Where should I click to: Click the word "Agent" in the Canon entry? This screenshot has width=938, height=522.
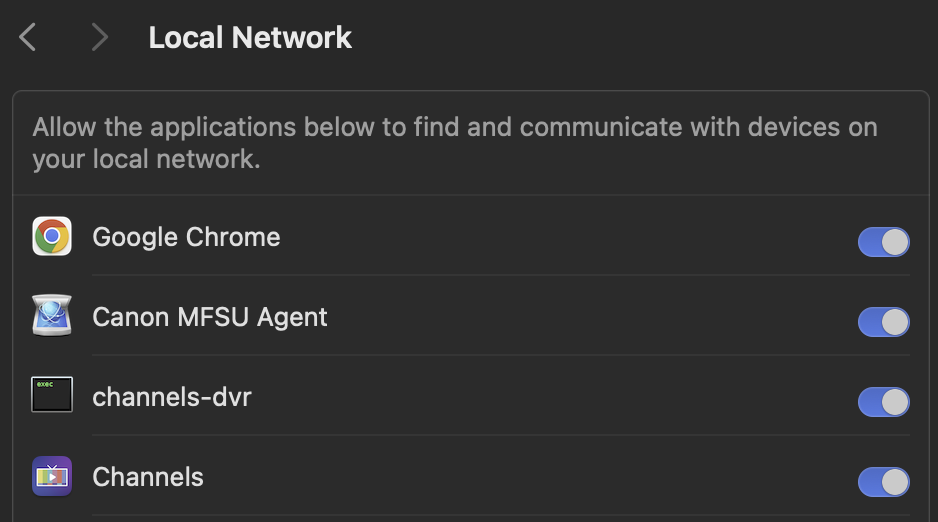[x=292, y=317]
